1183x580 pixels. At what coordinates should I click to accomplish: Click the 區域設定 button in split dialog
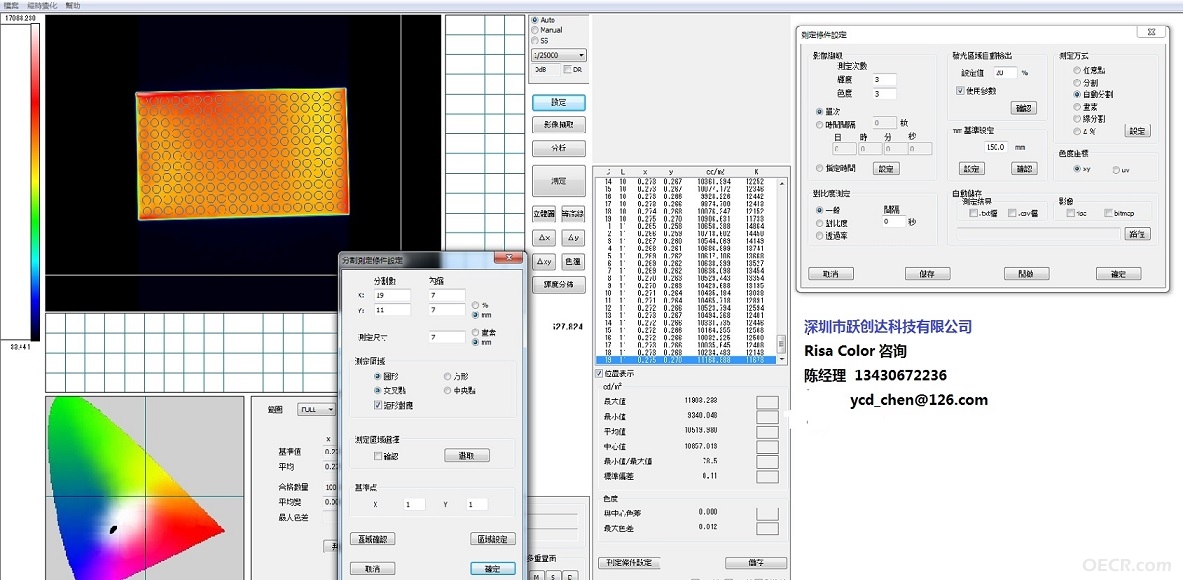[x=493, y=539]
